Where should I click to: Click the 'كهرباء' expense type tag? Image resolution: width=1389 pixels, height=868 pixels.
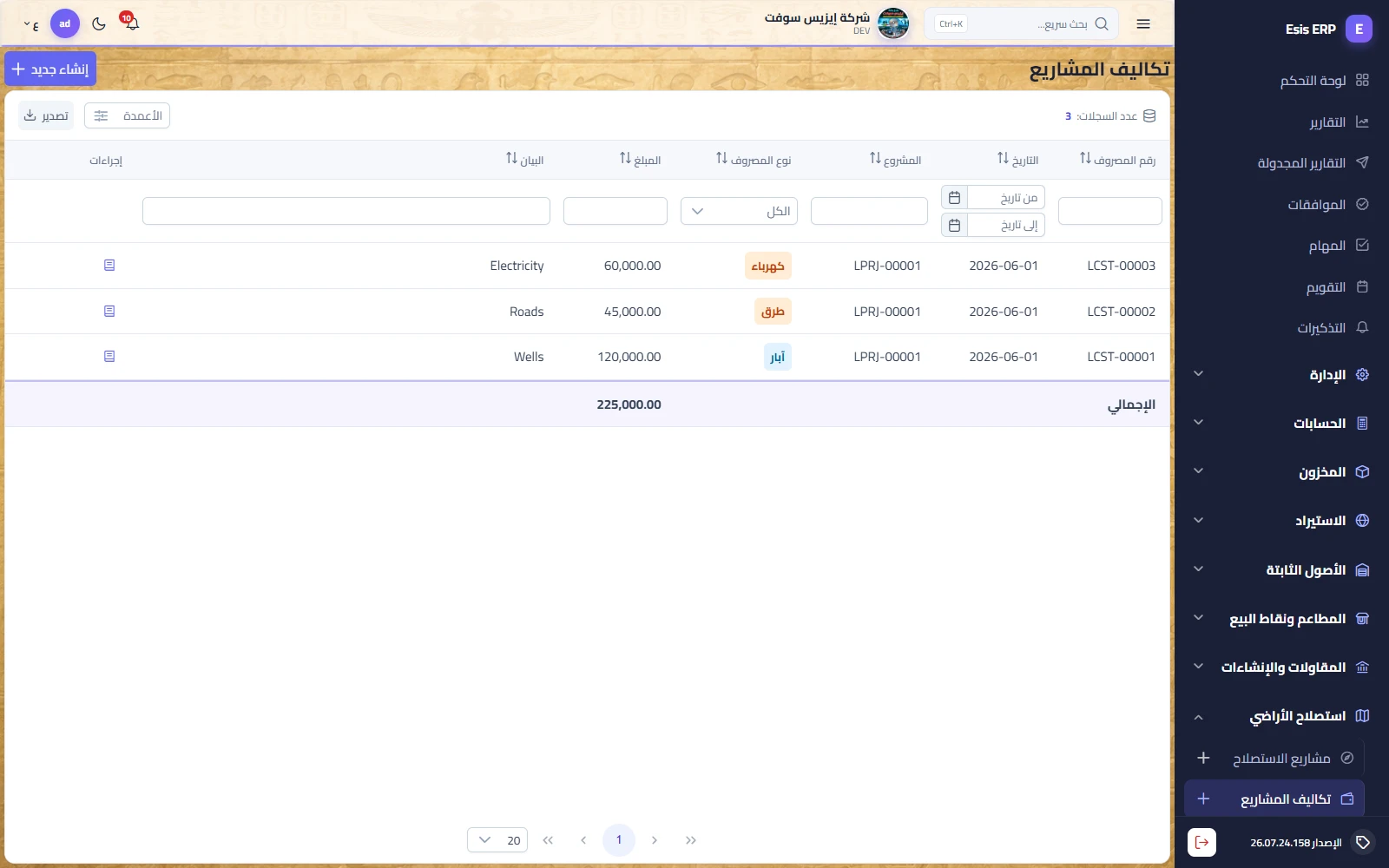pos(768,266)
